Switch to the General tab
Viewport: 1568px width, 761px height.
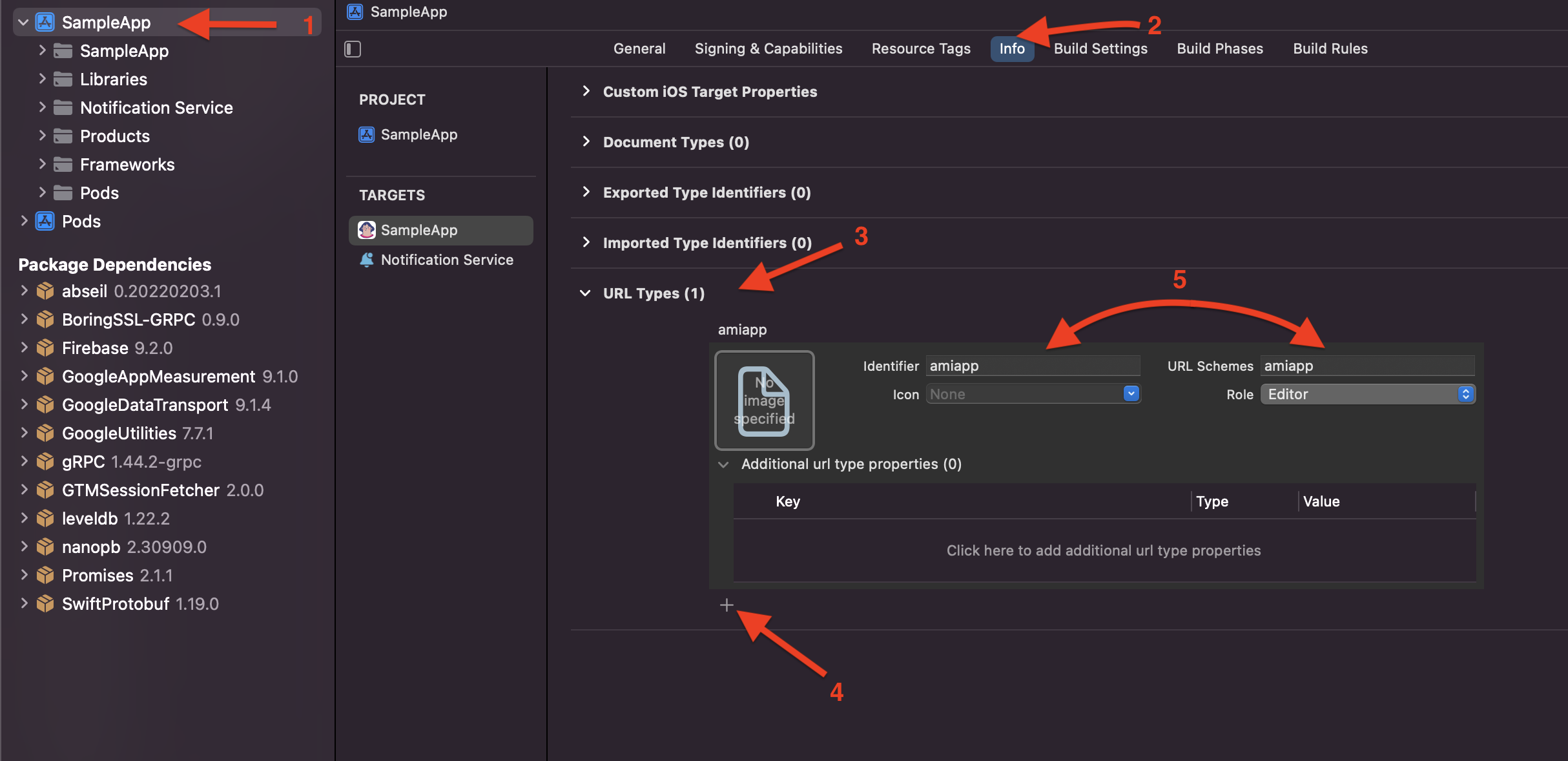639,49
